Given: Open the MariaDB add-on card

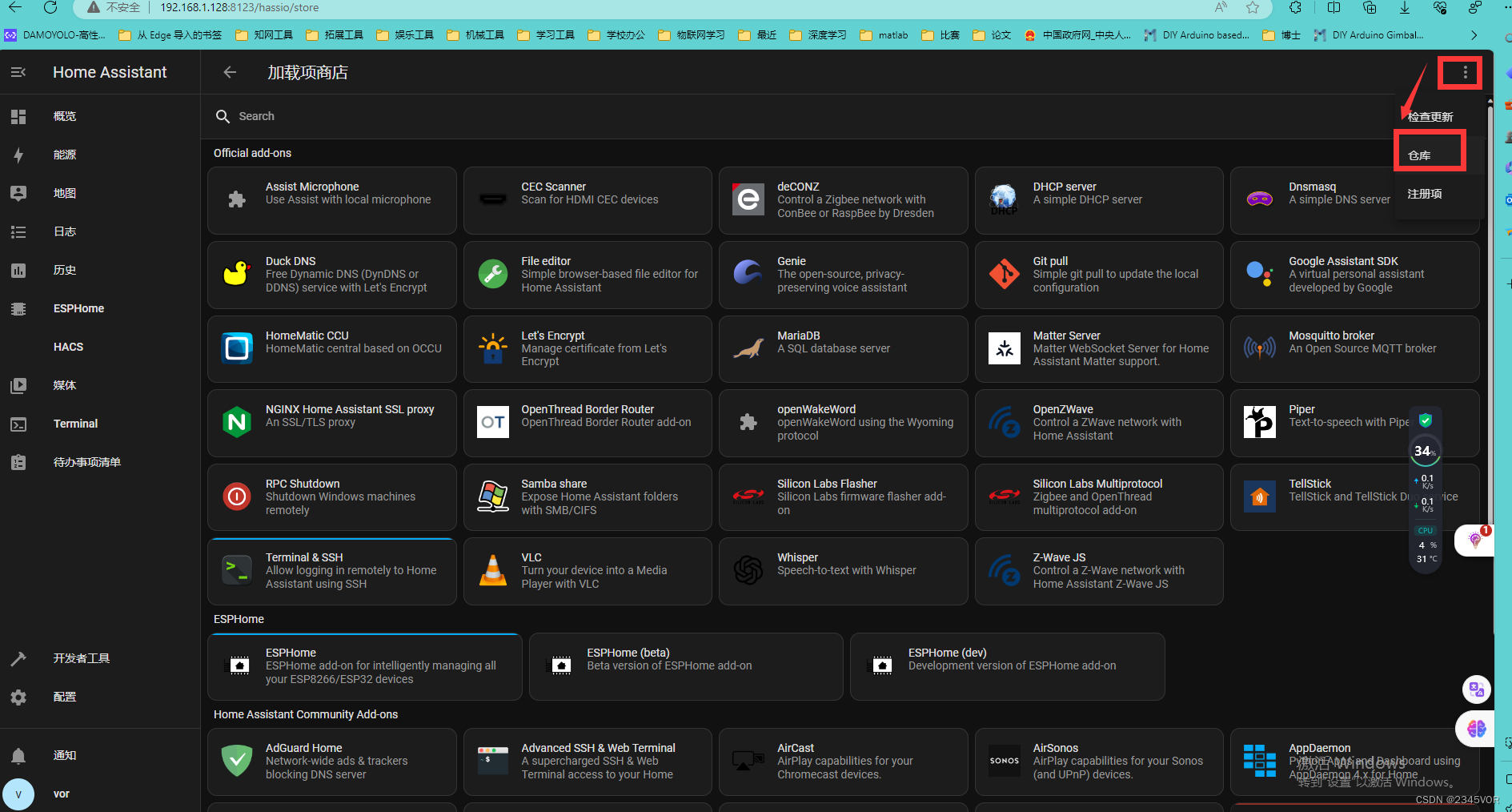Looking at the screenshot, I should coord(843,348).
